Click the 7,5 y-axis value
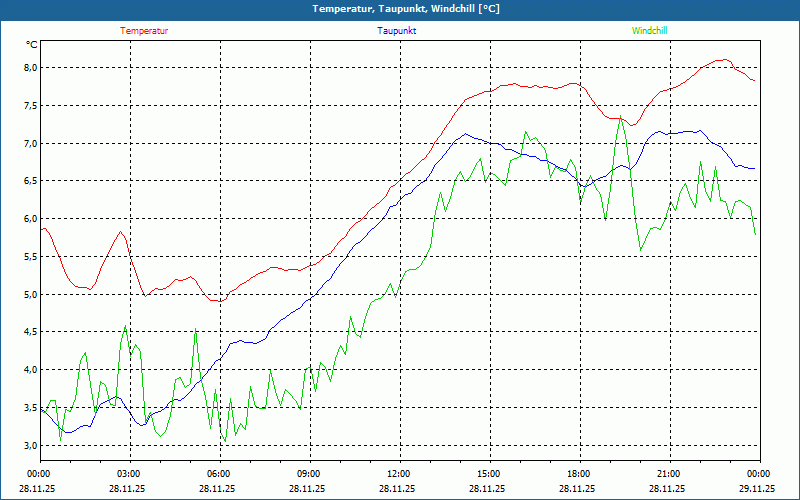800x500 pixels. tap(31, 106)
